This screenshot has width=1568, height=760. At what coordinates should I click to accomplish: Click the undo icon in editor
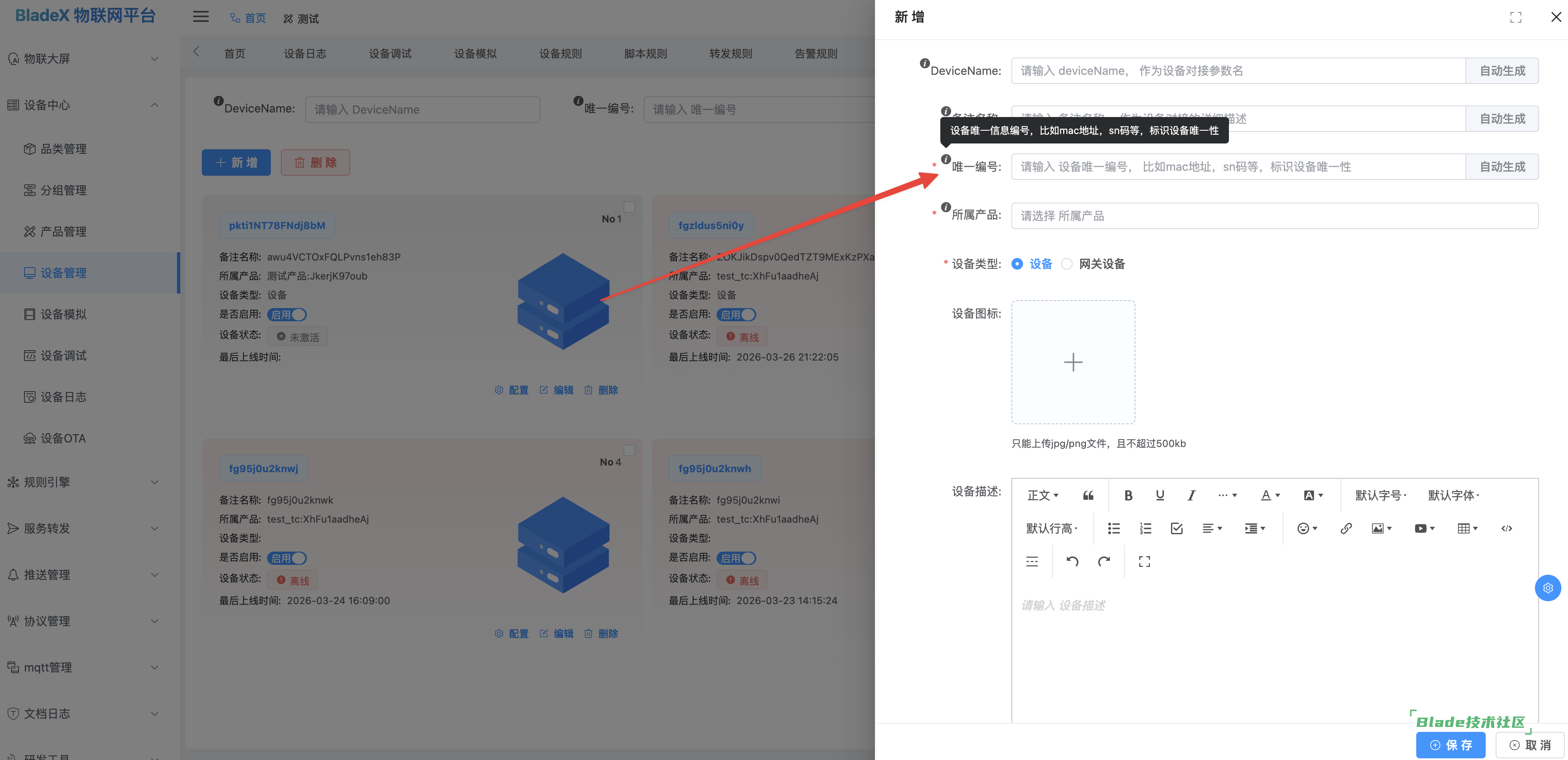[x=1072, y=561]
